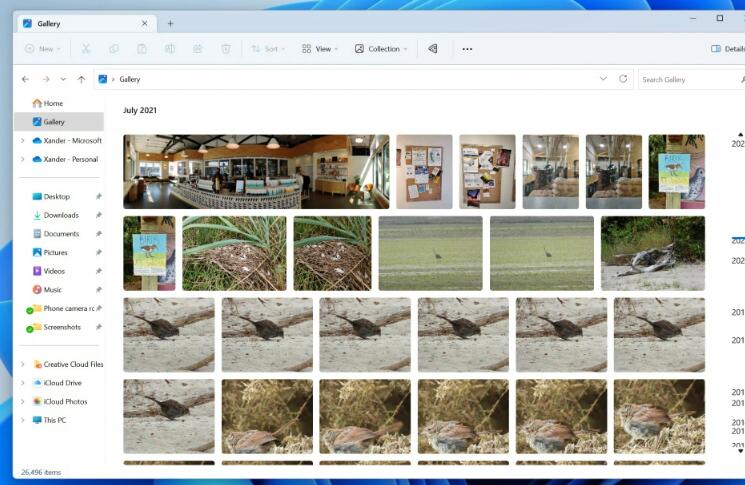Click the Share icon in toolbar
Image resolution: width=745 pixels, height=485 pixels.
198,49
